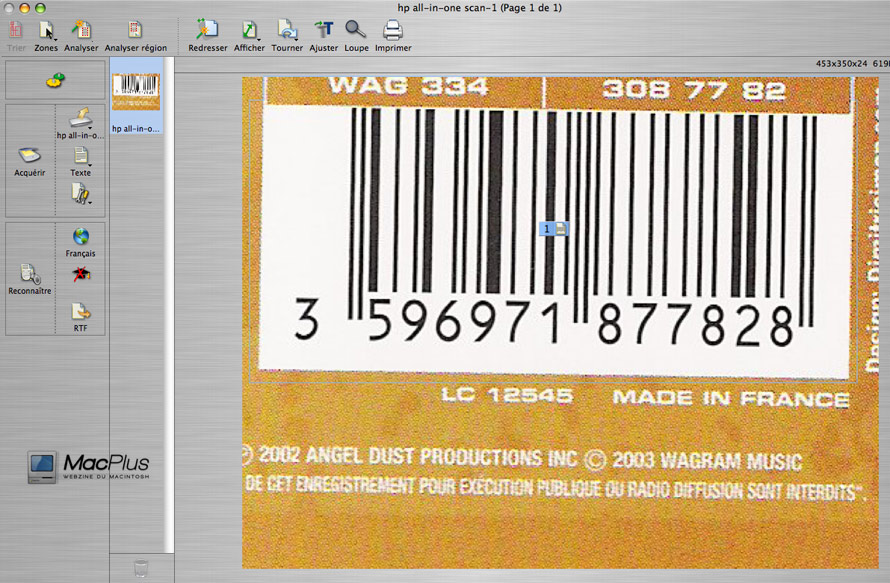890x583 pixels.
Task: Click the green zoom window button
Action: (40, 8)
